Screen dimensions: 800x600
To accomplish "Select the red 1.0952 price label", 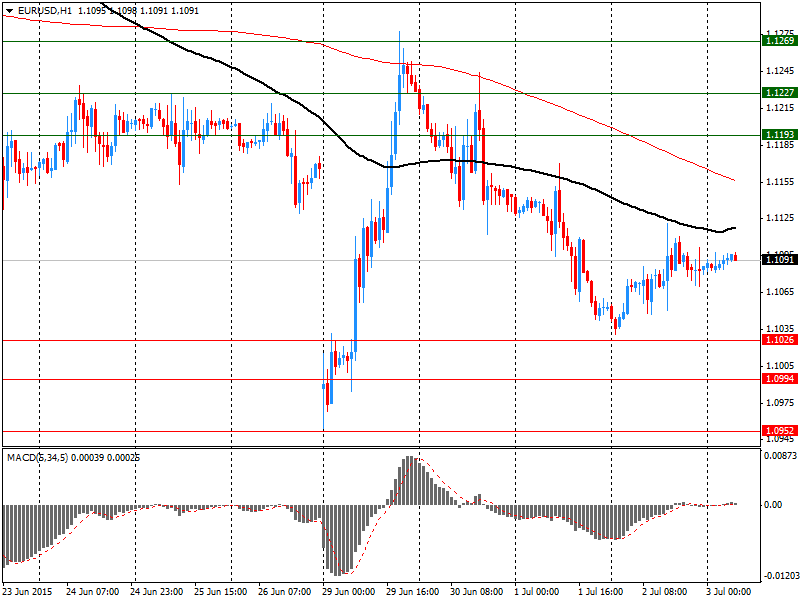I will coord(779,431).
